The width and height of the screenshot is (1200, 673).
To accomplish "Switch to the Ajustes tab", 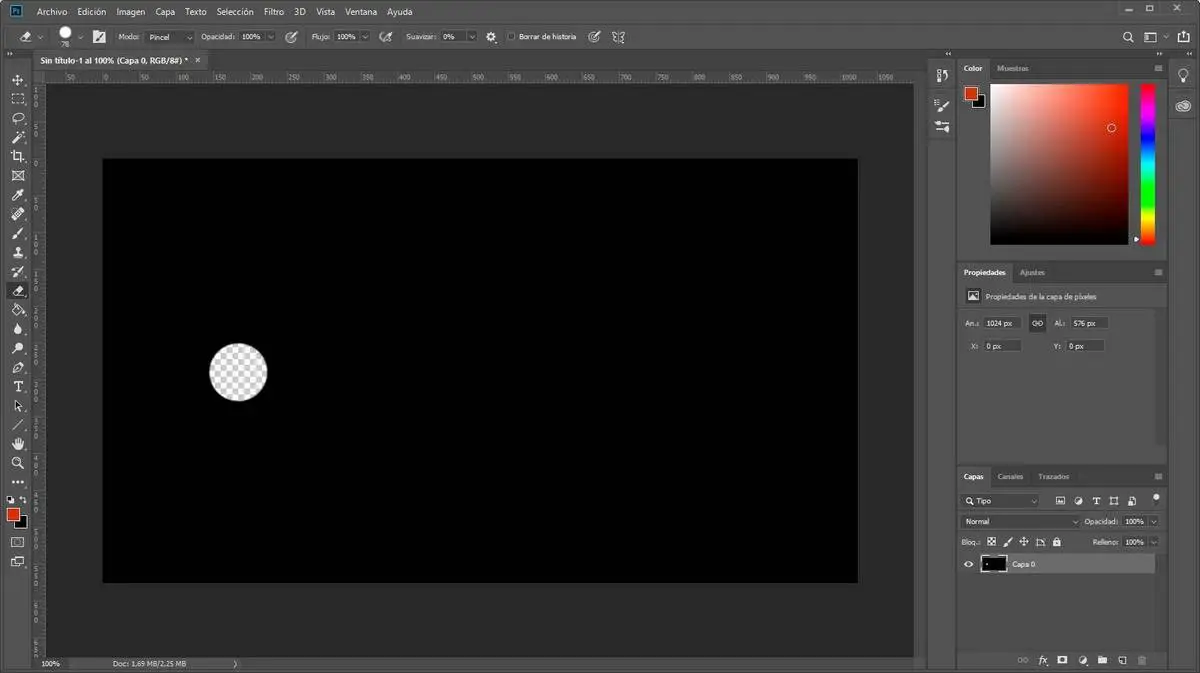I will click(x=1032, y=273).
